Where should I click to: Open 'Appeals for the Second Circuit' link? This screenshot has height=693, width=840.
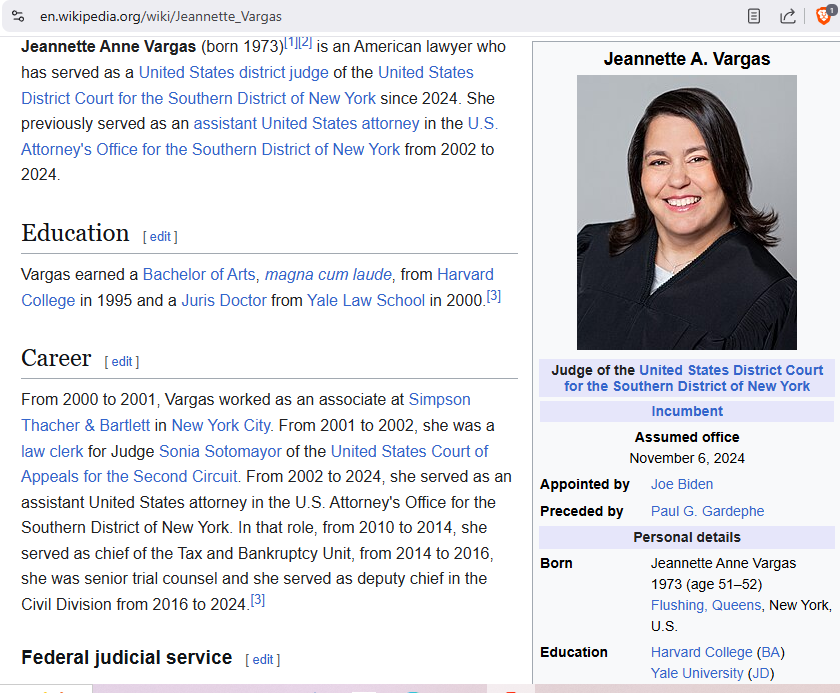click(x=129, y=476)
